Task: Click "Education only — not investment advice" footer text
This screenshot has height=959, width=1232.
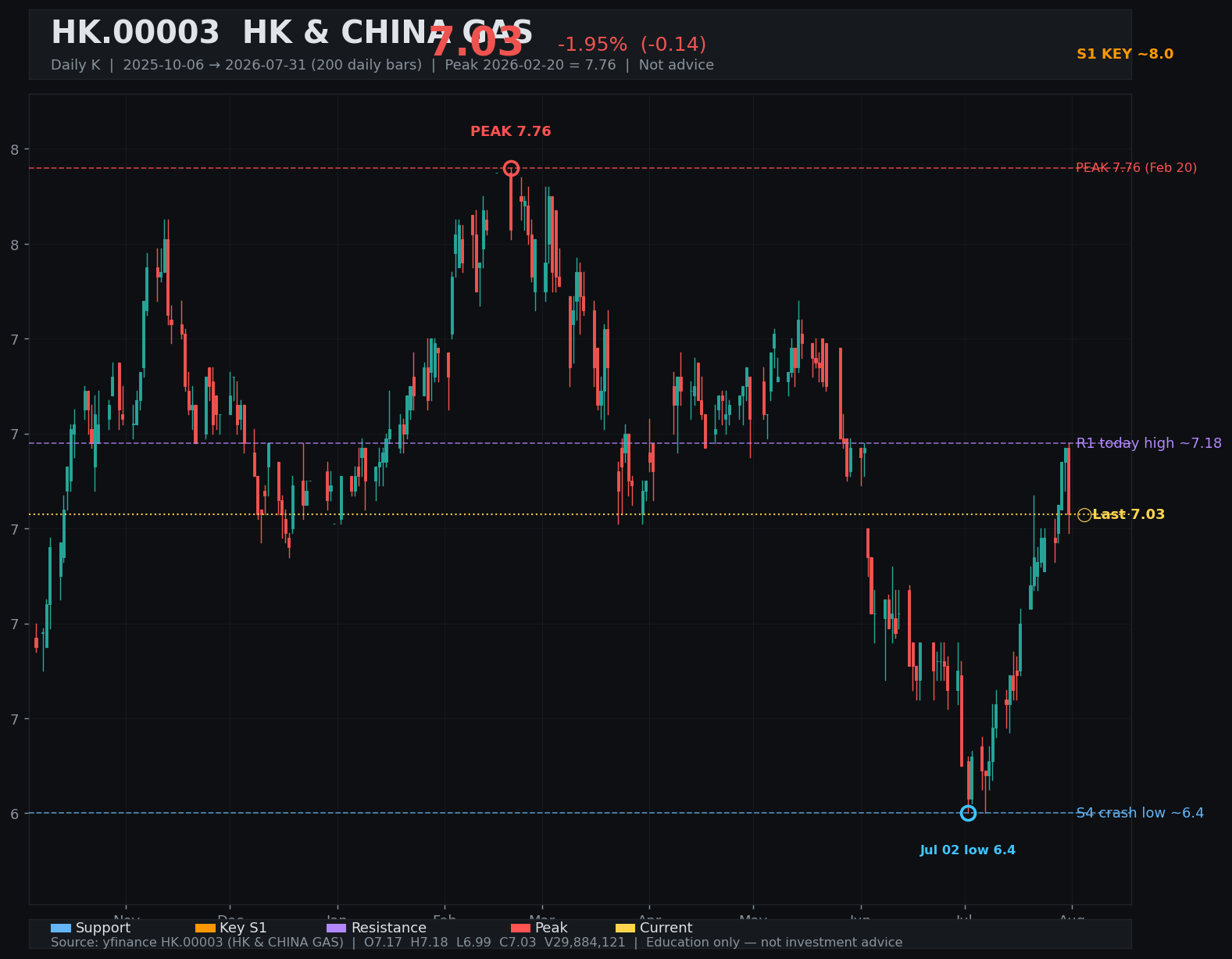Action: (x=774, y=943)
